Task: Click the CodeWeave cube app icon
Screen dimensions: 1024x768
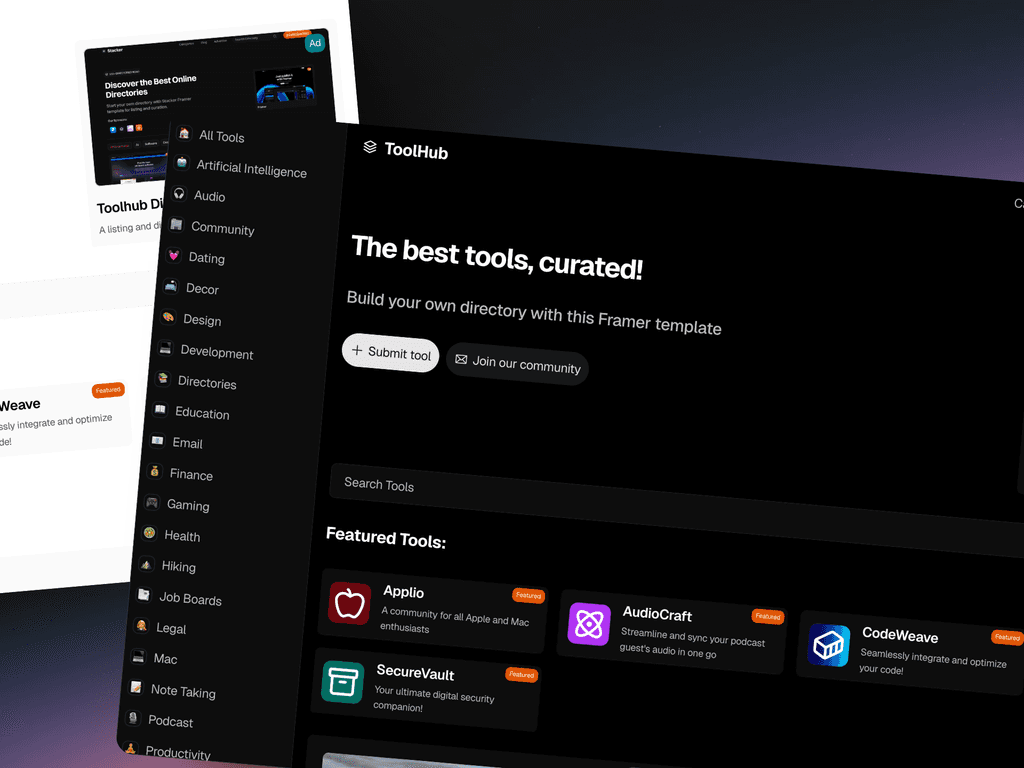Action: click(x=829, y=645)
